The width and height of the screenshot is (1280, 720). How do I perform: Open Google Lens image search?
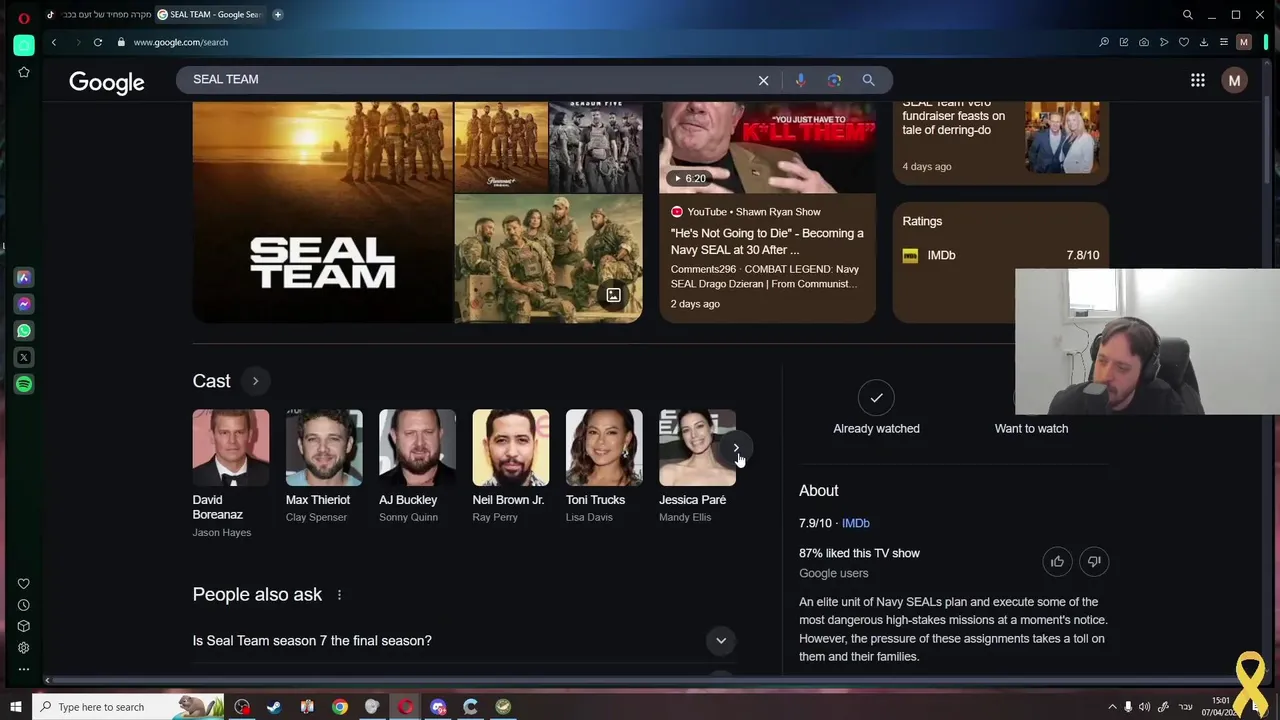coord(834,80)
